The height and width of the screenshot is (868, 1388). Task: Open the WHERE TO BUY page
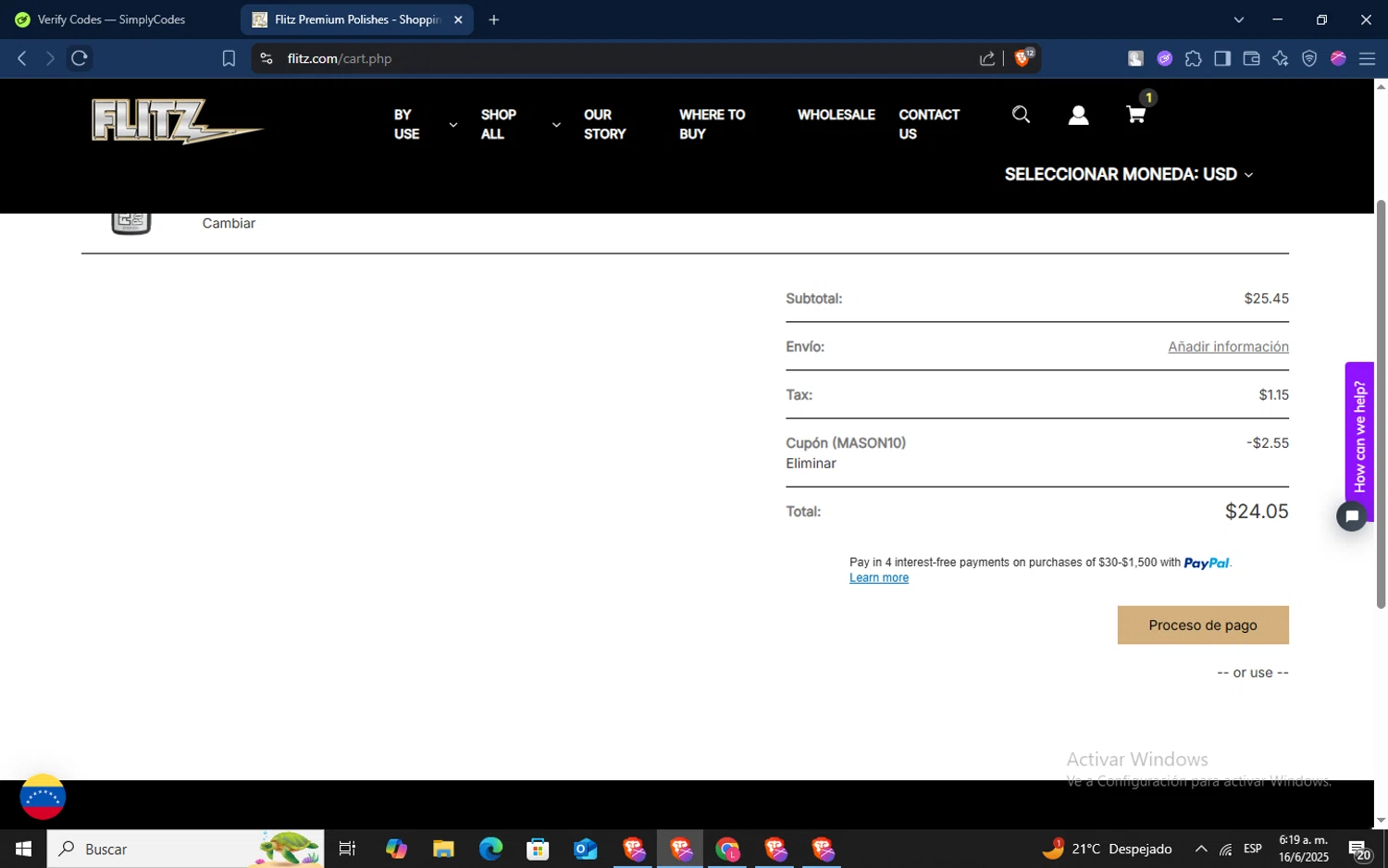coord(712,124)
